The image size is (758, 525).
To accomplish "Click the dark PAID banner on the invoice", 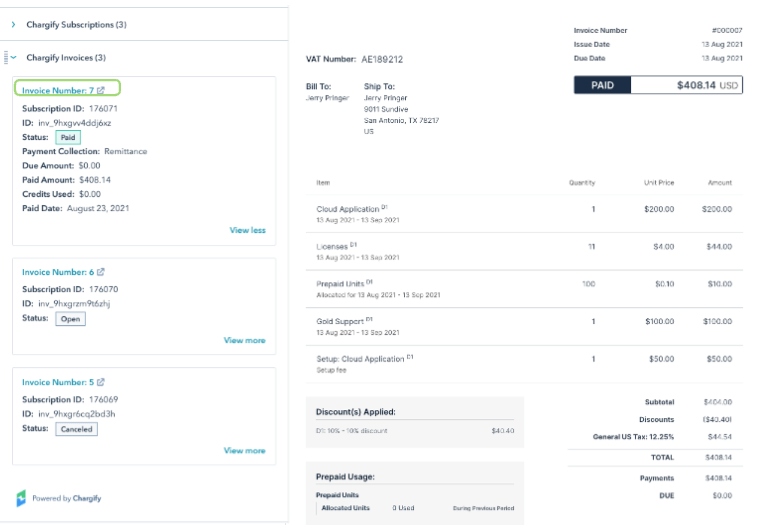I will pos(603,86).
